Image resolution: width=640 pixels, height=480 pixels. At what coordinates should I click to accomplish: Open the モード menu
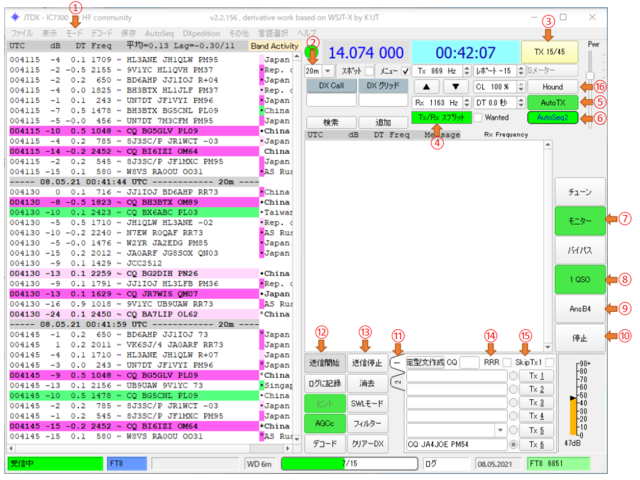[x=74, y=33]
